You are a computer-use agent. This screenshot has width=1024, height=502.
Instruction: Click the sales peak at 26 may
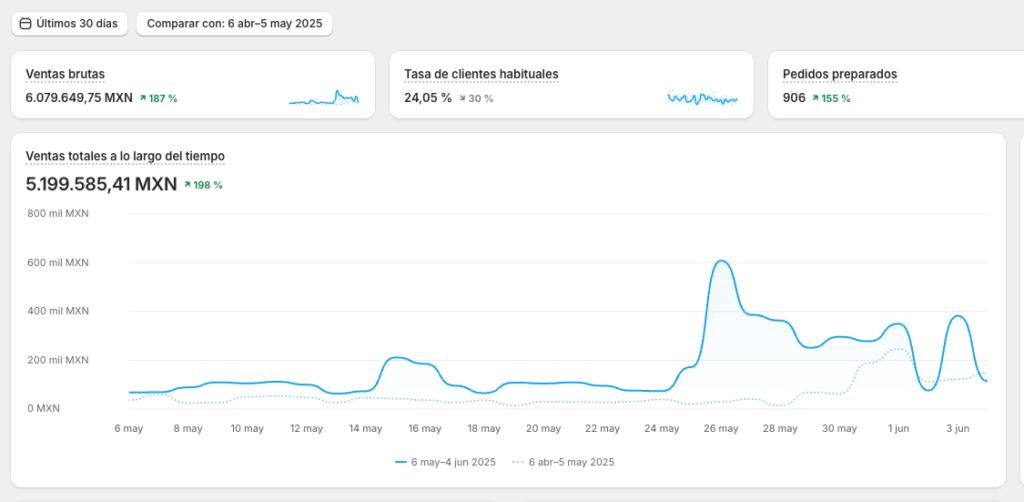pos(722,262)
